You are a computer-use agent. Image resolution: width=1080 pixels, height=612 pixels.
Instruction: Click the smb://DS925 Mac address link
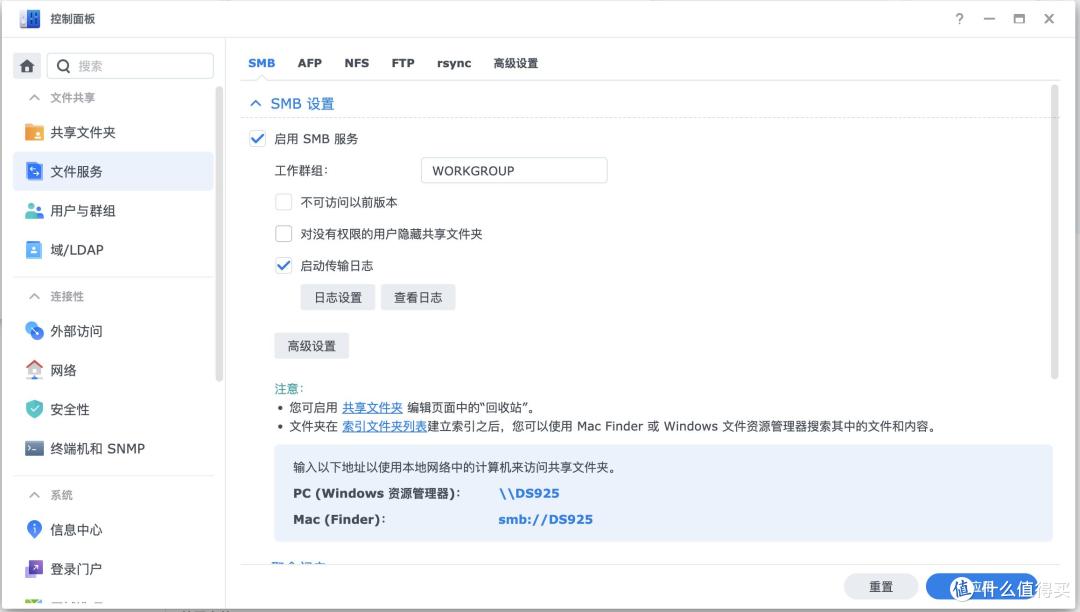pyautogui.click(x=546, y=520)
